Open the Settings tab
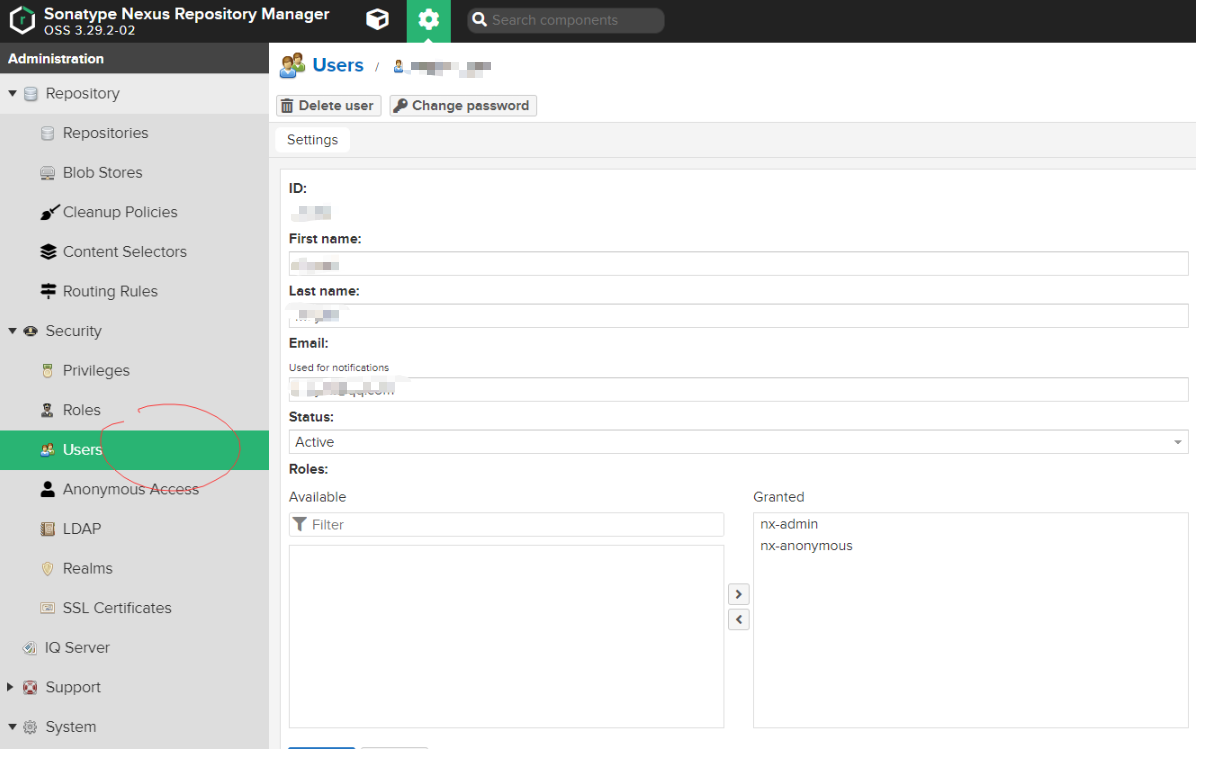The height and width of the screenshot is (767, 1214). (312, 140)
